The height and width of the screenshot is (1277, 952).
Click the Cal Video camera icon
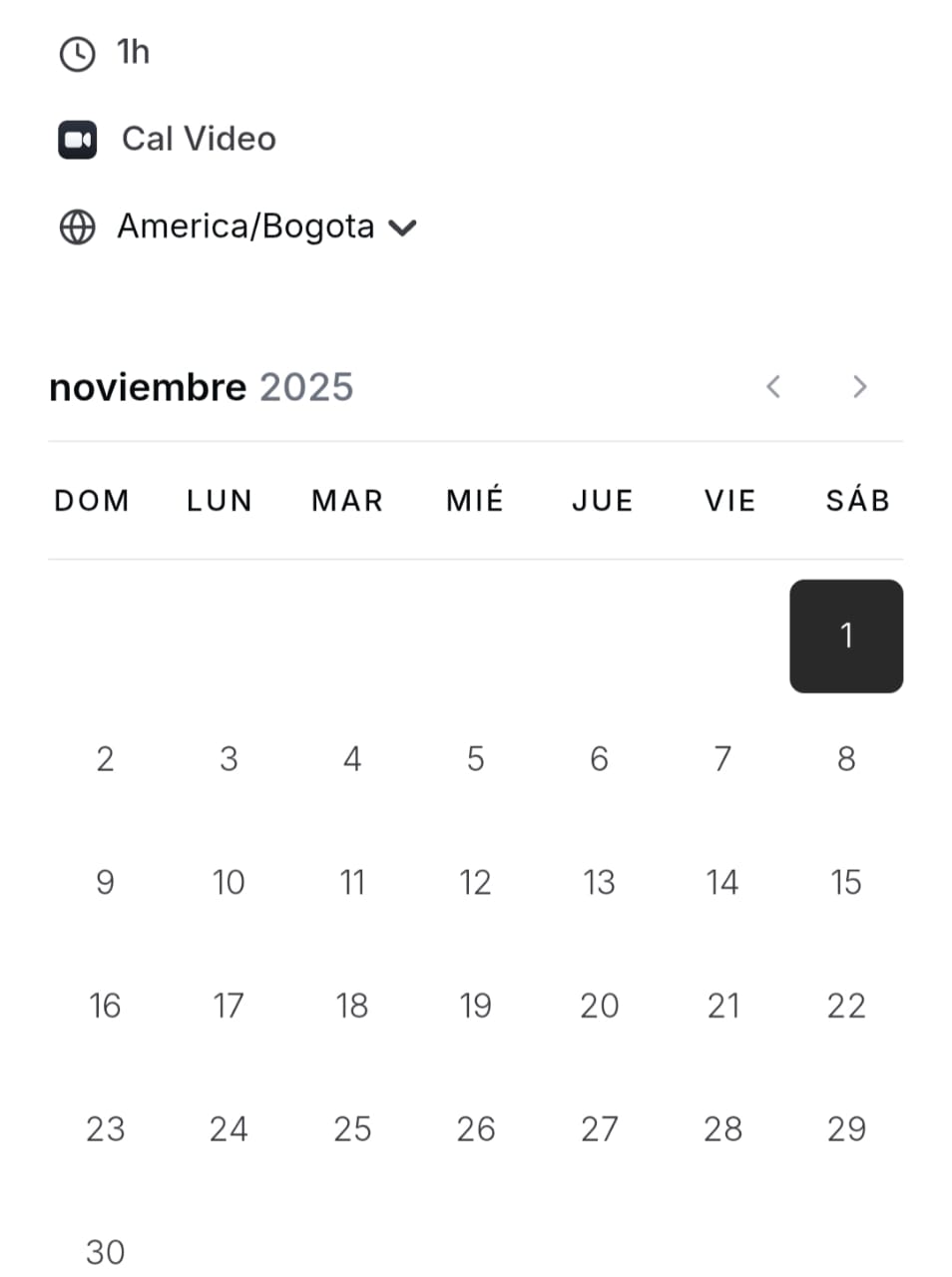[x=77, y=140]
